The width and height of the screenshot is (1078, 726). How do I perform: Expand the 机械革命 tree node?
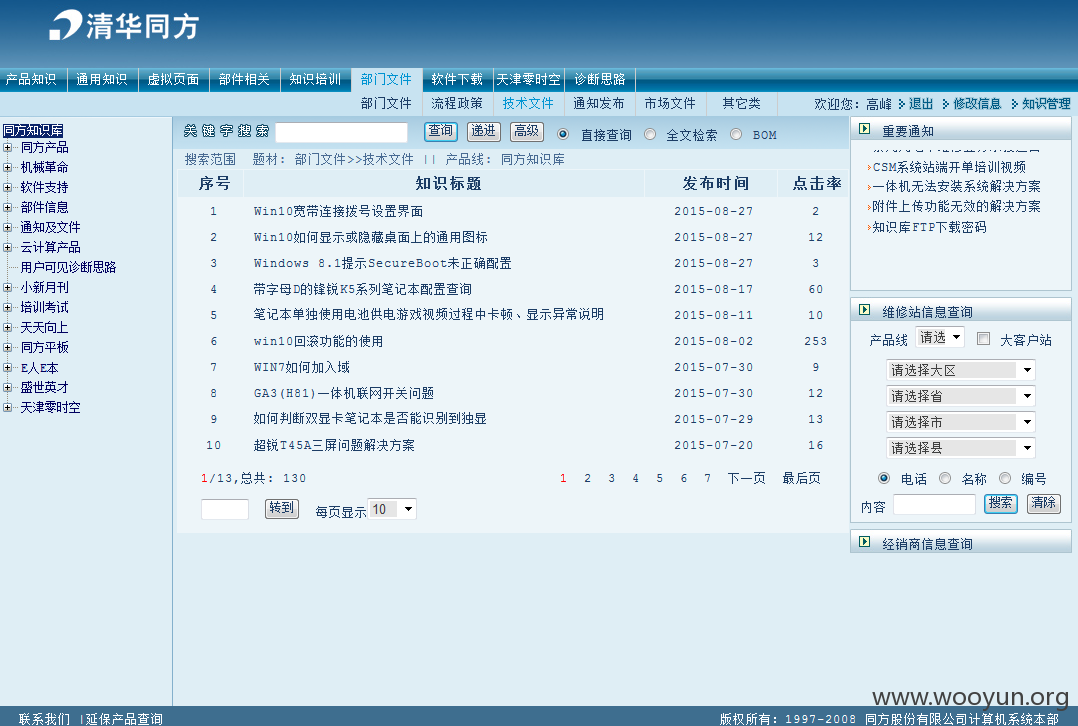pos(7,167)
